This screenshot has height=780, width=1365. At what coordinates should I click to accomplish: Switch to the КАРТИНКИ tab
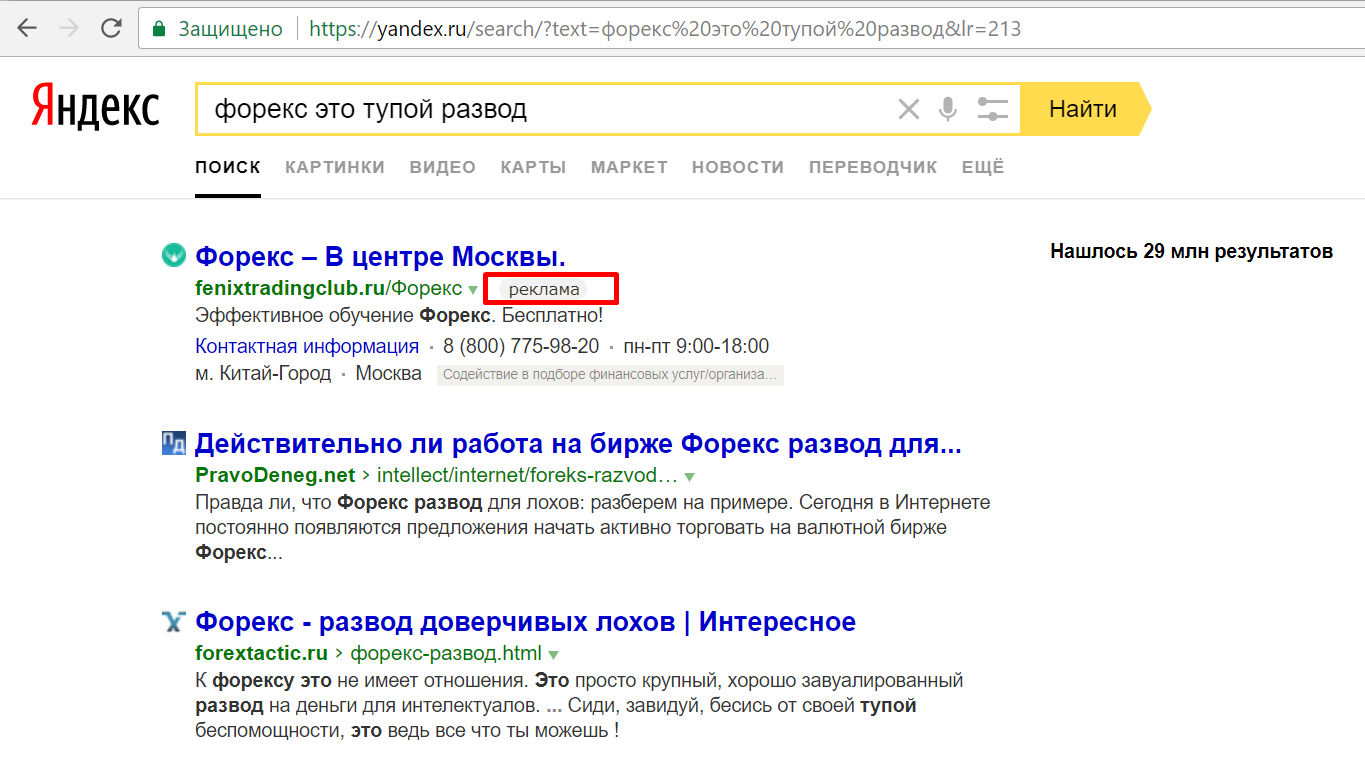(x=335, y=167)
